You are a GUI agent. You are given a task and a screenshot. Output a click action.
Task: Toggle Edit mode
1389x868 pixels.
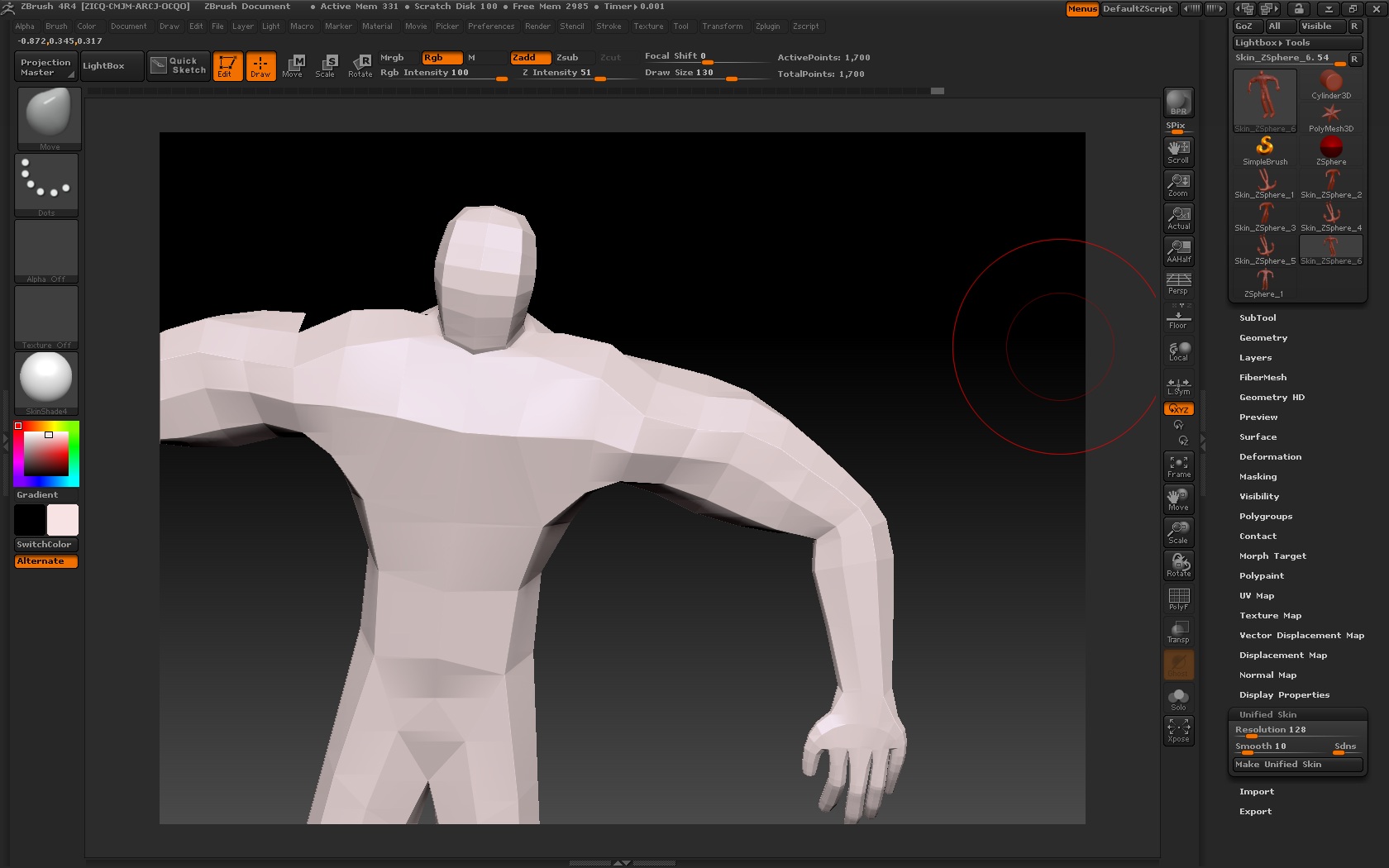tap(227, 66)
